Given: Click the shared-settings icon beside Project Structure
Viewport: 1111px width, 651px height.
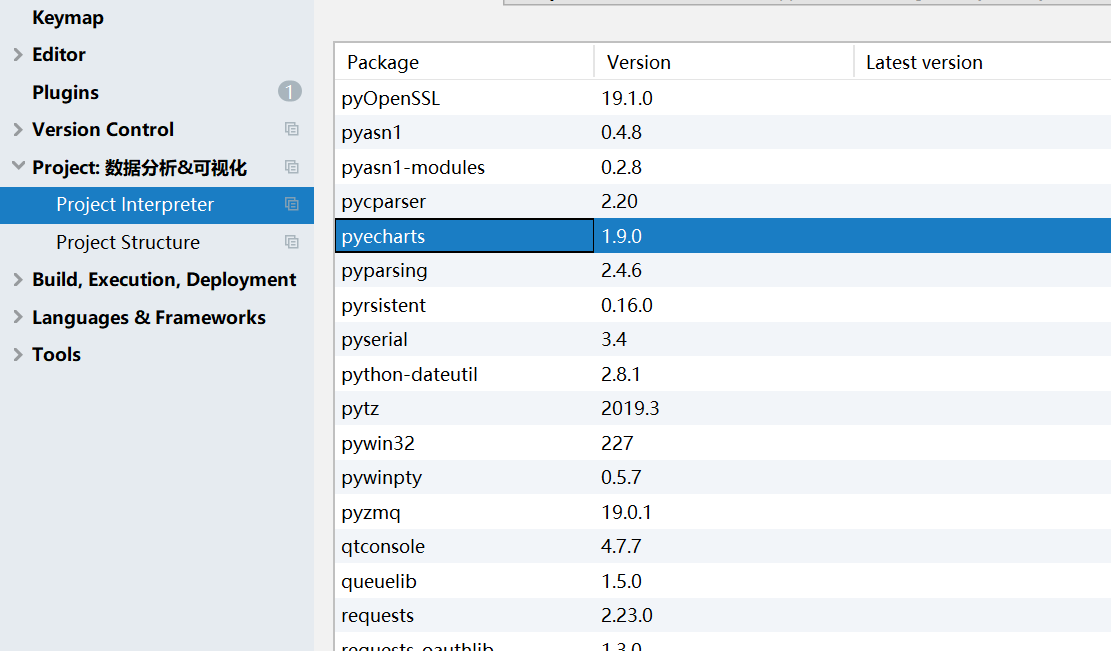Looking at the screenshot, I should 291,241.
